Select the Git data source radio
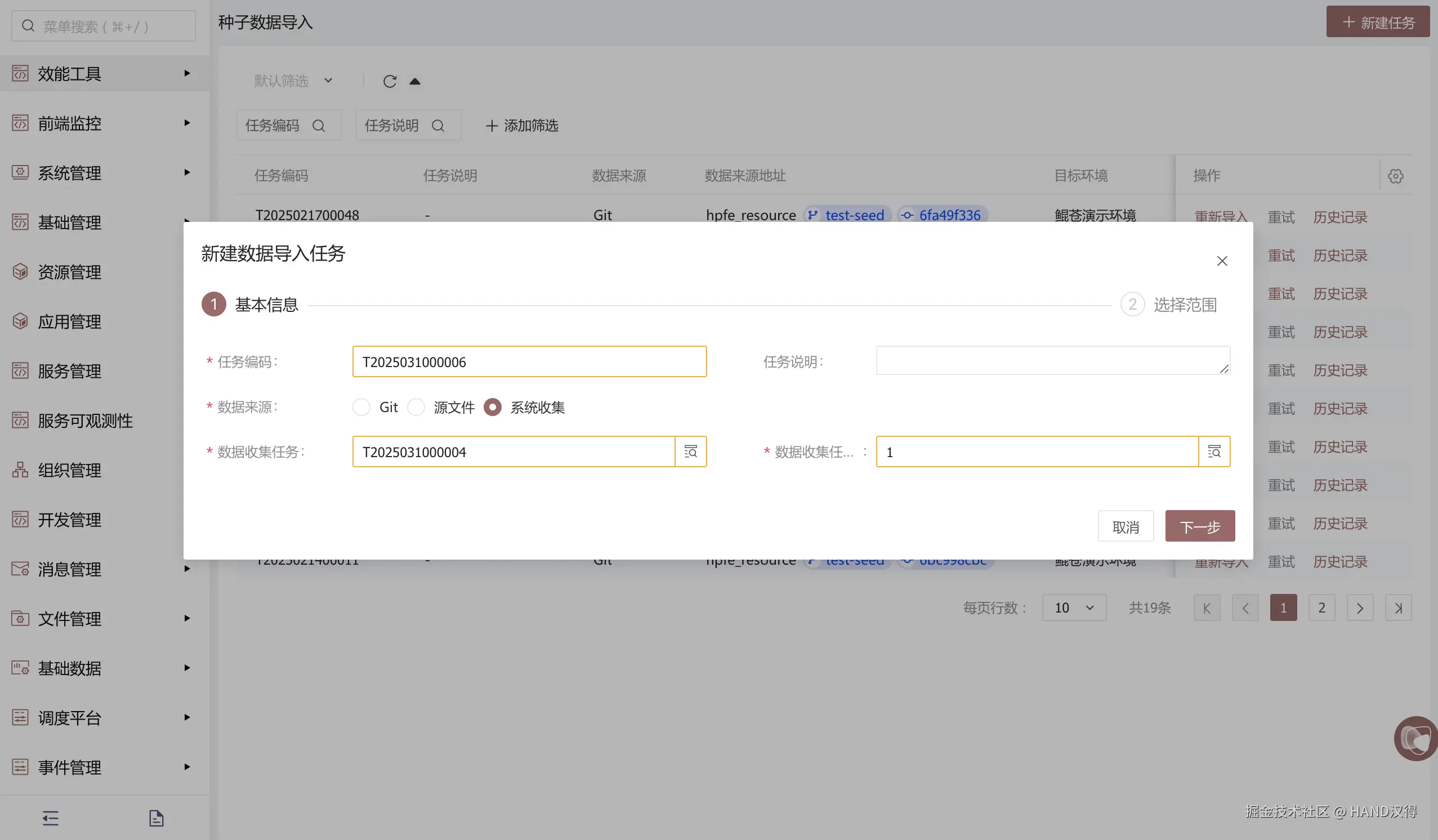The width and height of the screenshot is (1438, 840). click(x=361, y=407)
